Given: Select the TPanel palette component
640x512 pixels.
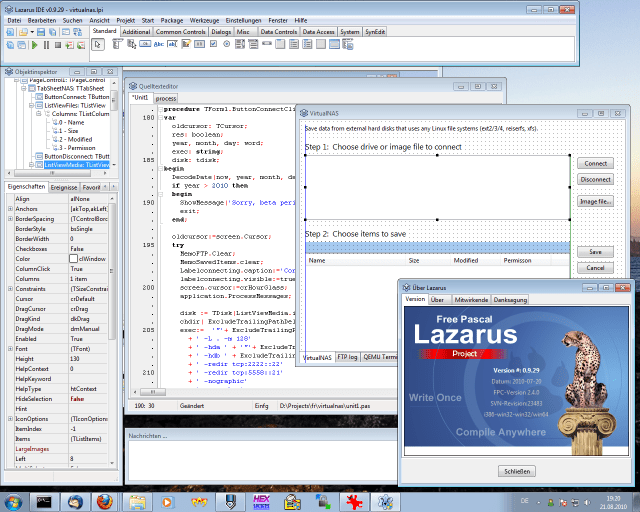Looking at the screenshot, I should (321, 44).
